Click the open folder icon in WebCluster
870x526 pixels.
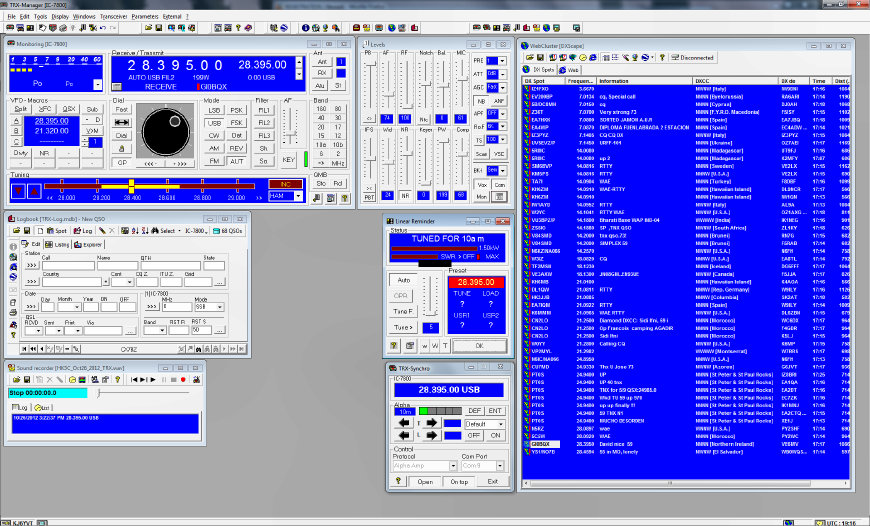529,57
